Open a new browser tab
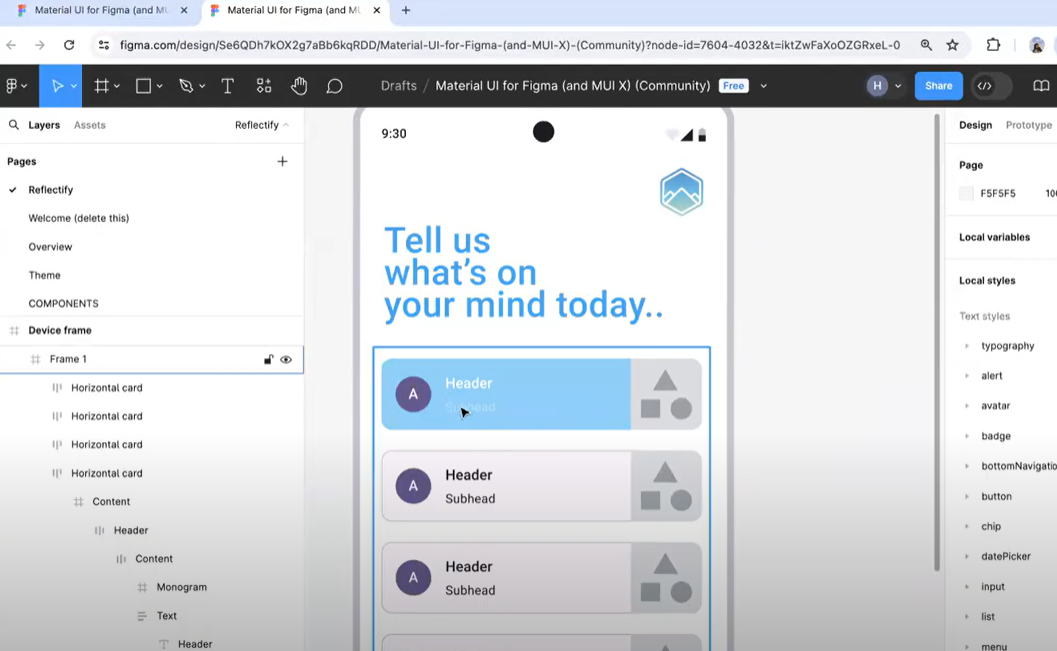The width and height of the screenshot is (1057, 651). [x=406, y=10]
